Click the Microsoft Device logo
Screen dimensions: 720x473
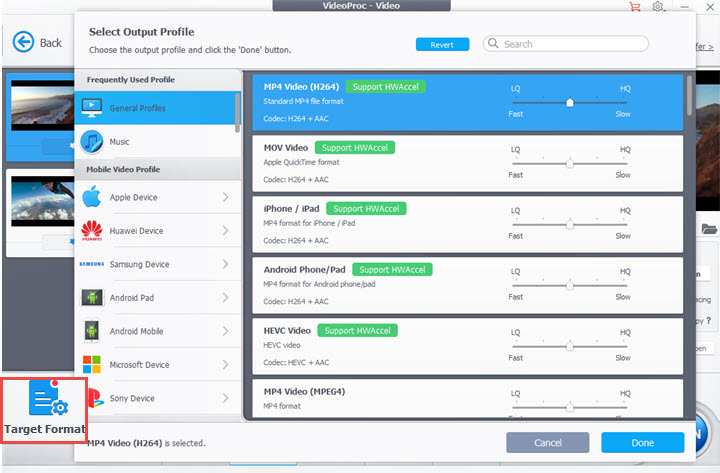(x=92, y=365)
